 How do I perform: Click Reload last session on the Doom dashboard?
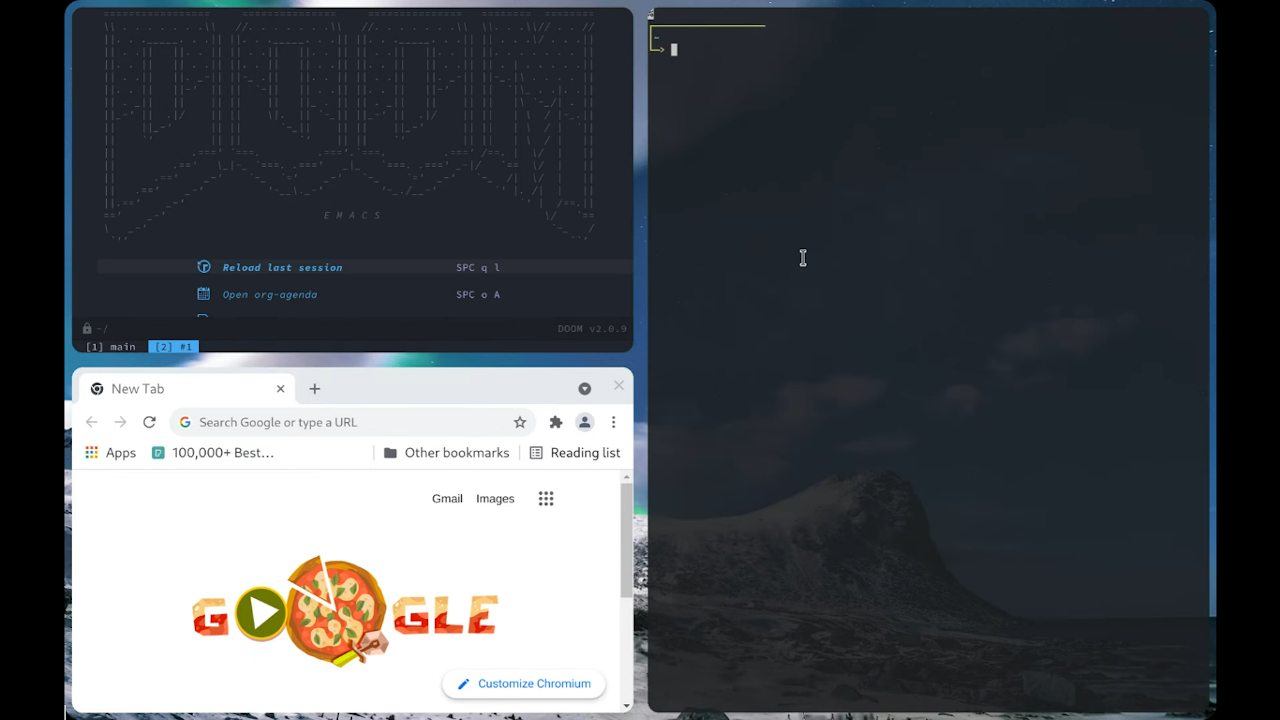[x=282, y=267]
